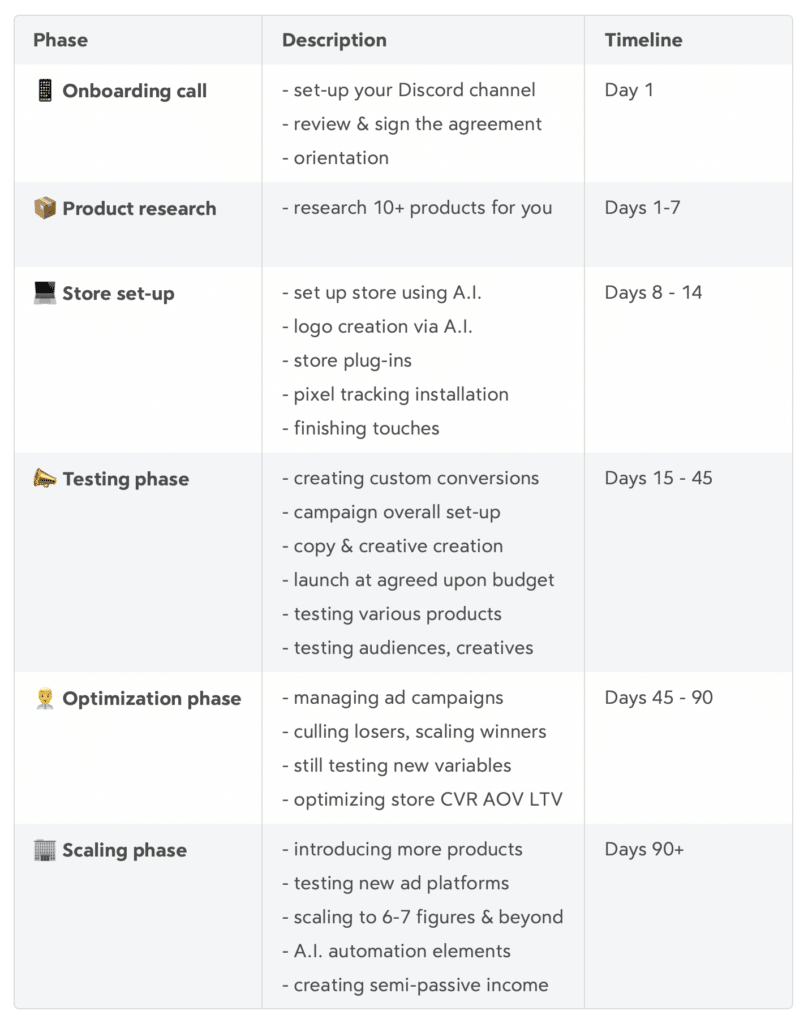Click the Timeline column header
Viewport: 808px width, 1024px height.
[x=643, y=41]
